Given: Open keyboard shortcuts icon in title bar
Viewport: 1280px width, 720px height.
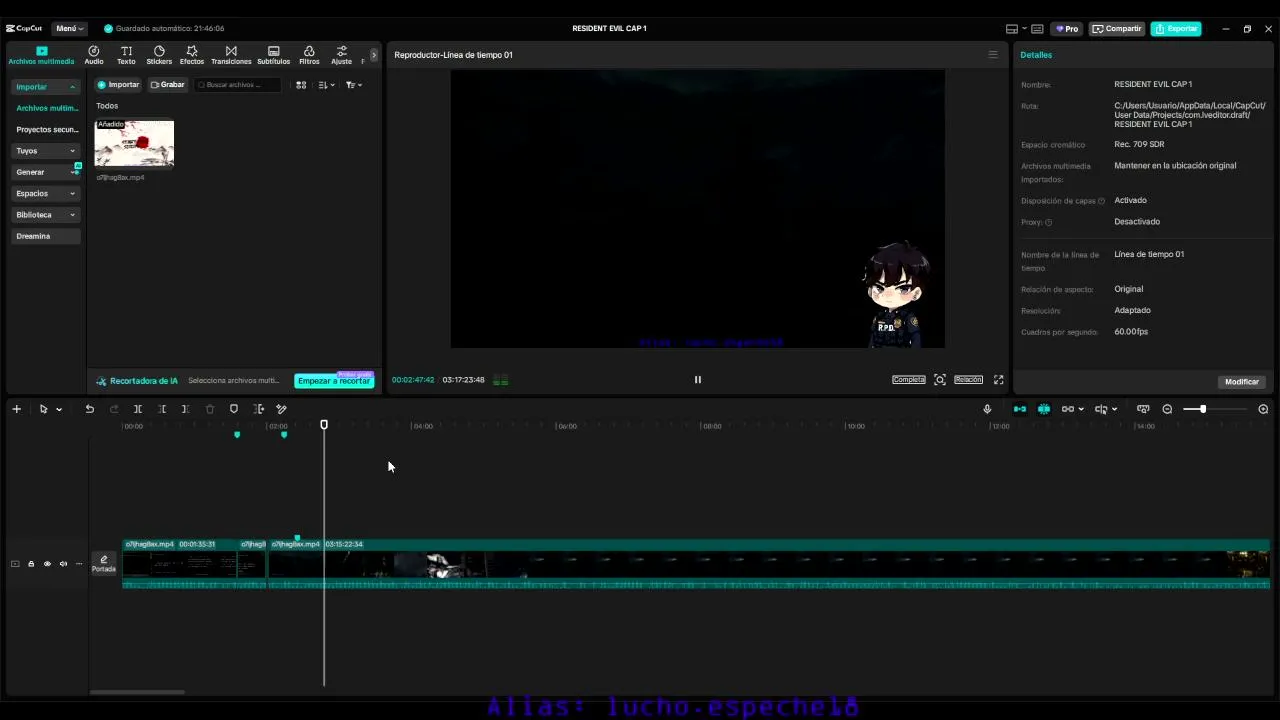Looking at the screenshot, I should pyautogui.click(x=1037, y=29).
